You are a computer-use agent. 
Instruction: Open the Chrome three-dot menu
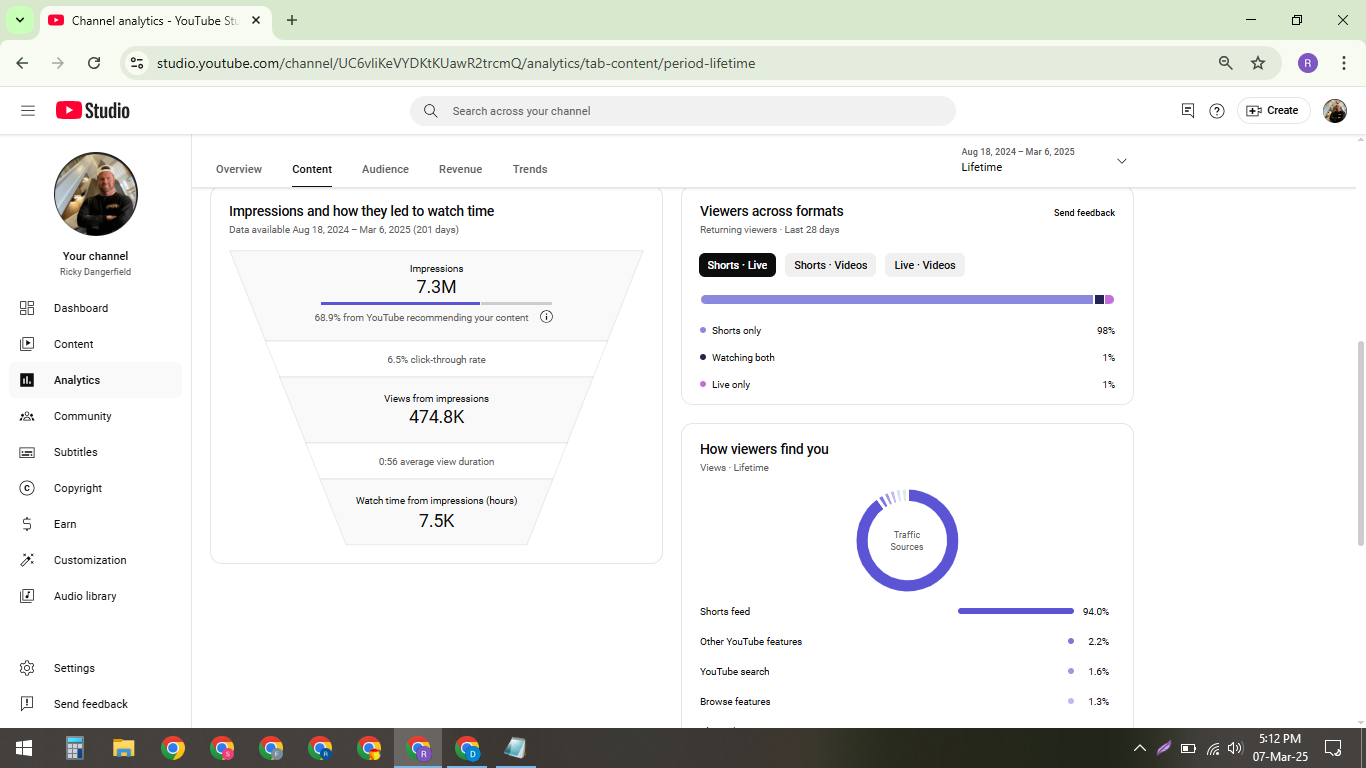[1343, 63]
